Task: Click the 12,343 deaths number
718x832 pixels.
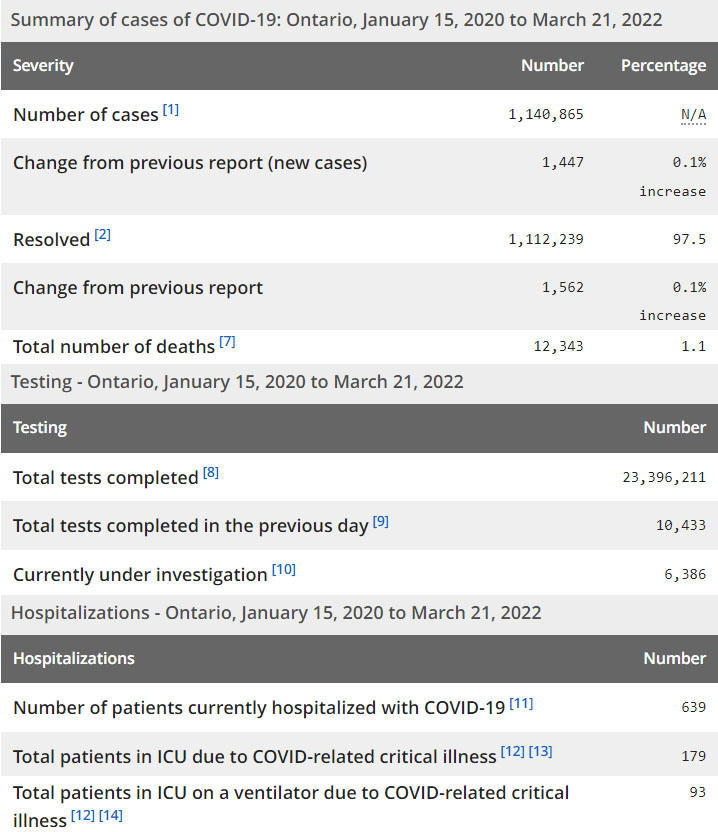Action: point(559,347)
